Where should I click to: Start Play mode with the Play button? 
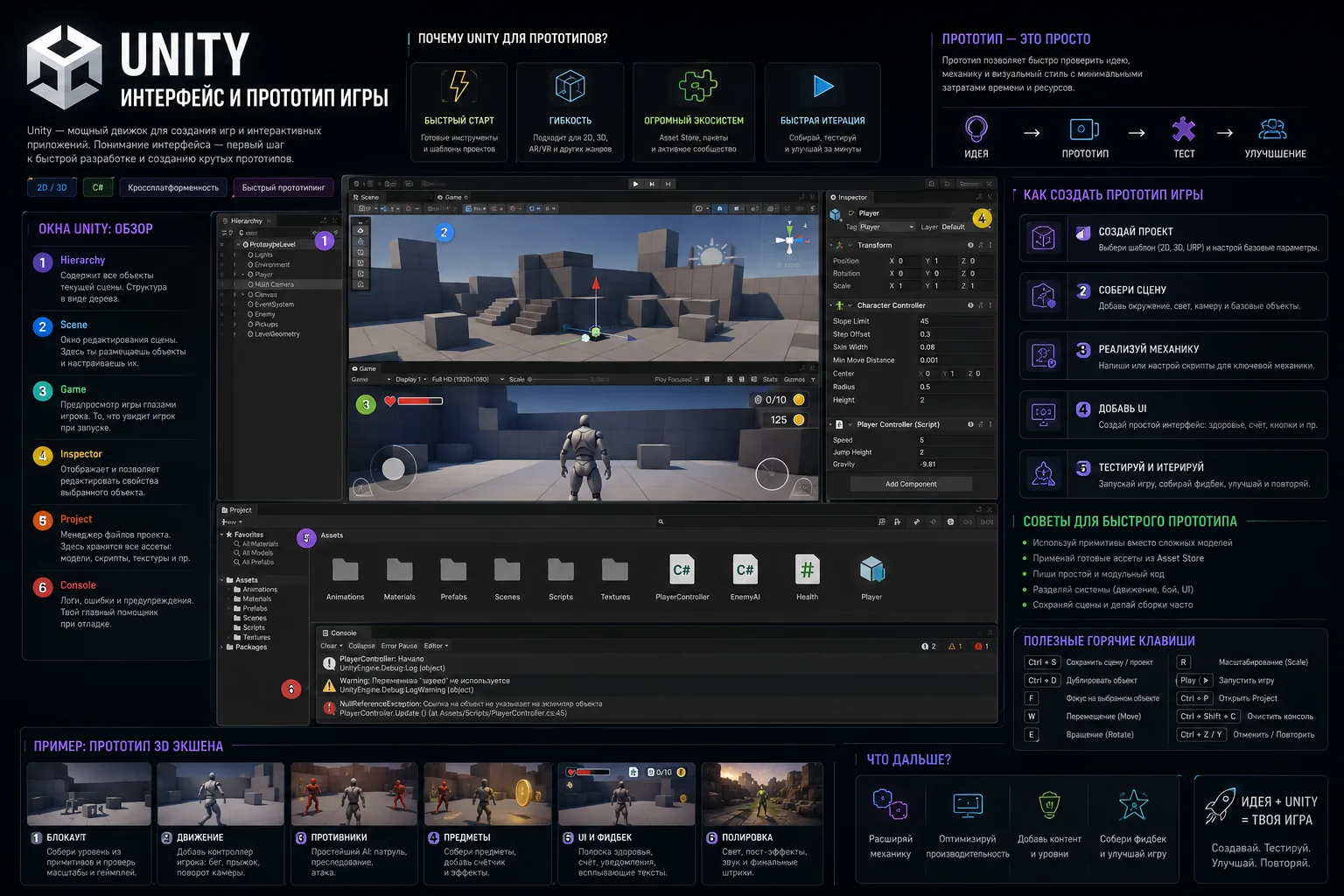click(x=635, y=184)
